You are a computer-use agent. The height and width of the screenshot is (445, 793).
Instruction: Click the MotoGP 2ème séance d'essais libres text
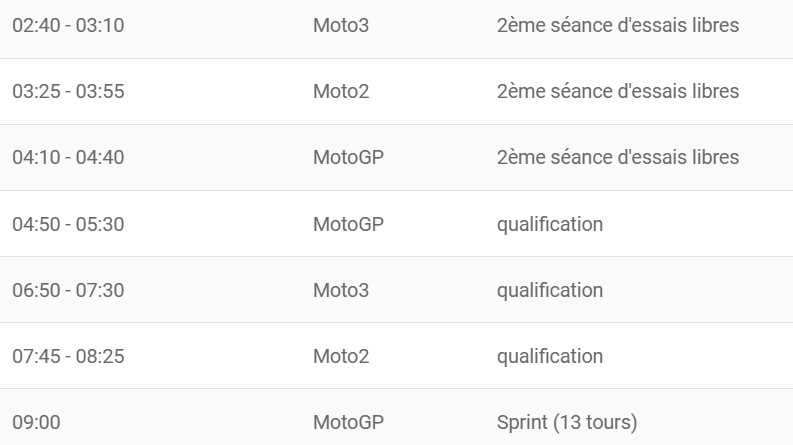(x=618, y=157)
